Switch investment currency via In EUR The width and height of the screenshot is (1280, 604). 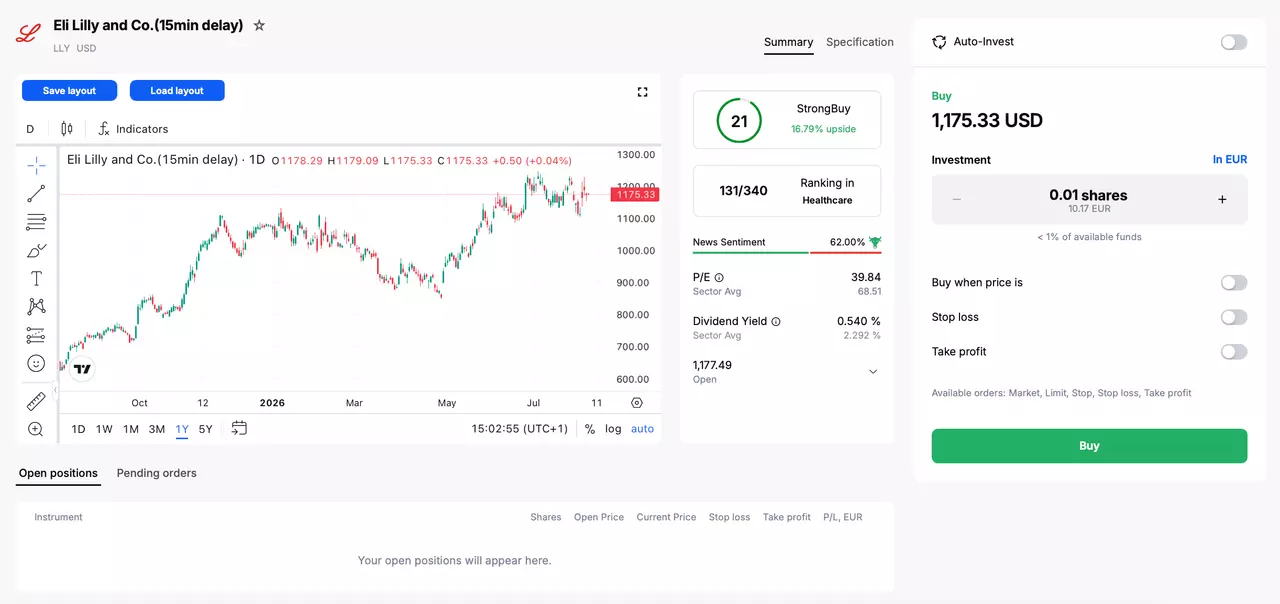1230,160
